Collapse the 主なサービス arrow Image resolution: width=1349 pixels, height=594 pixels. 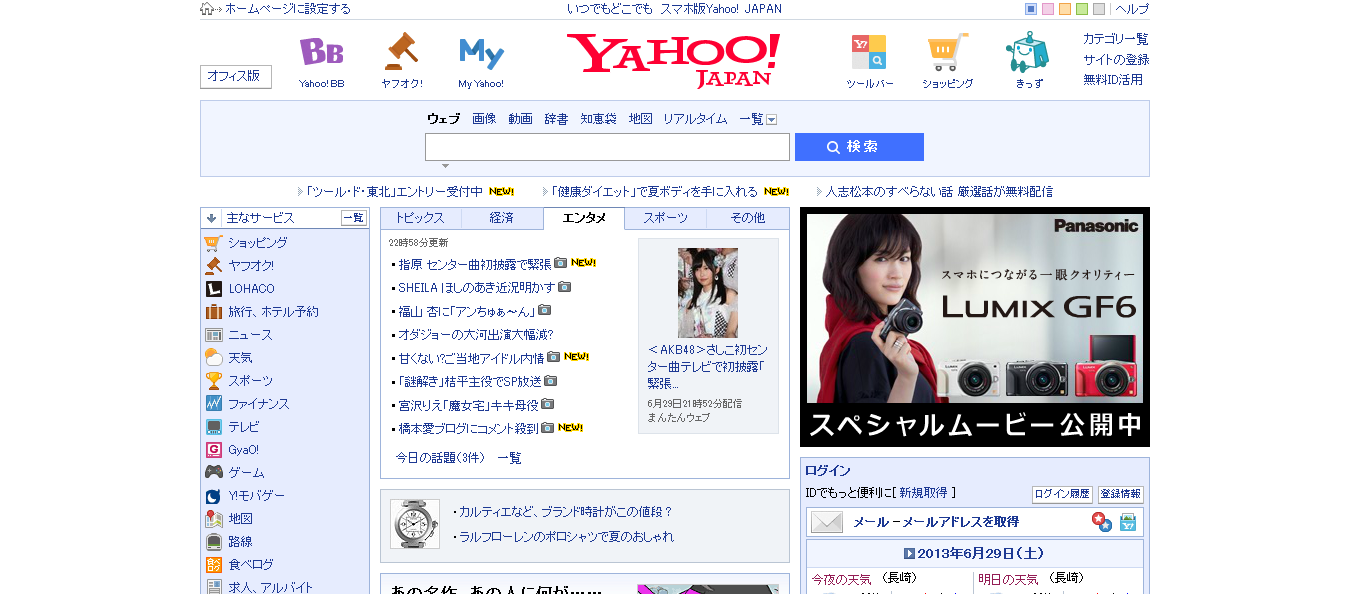(211, 217)
